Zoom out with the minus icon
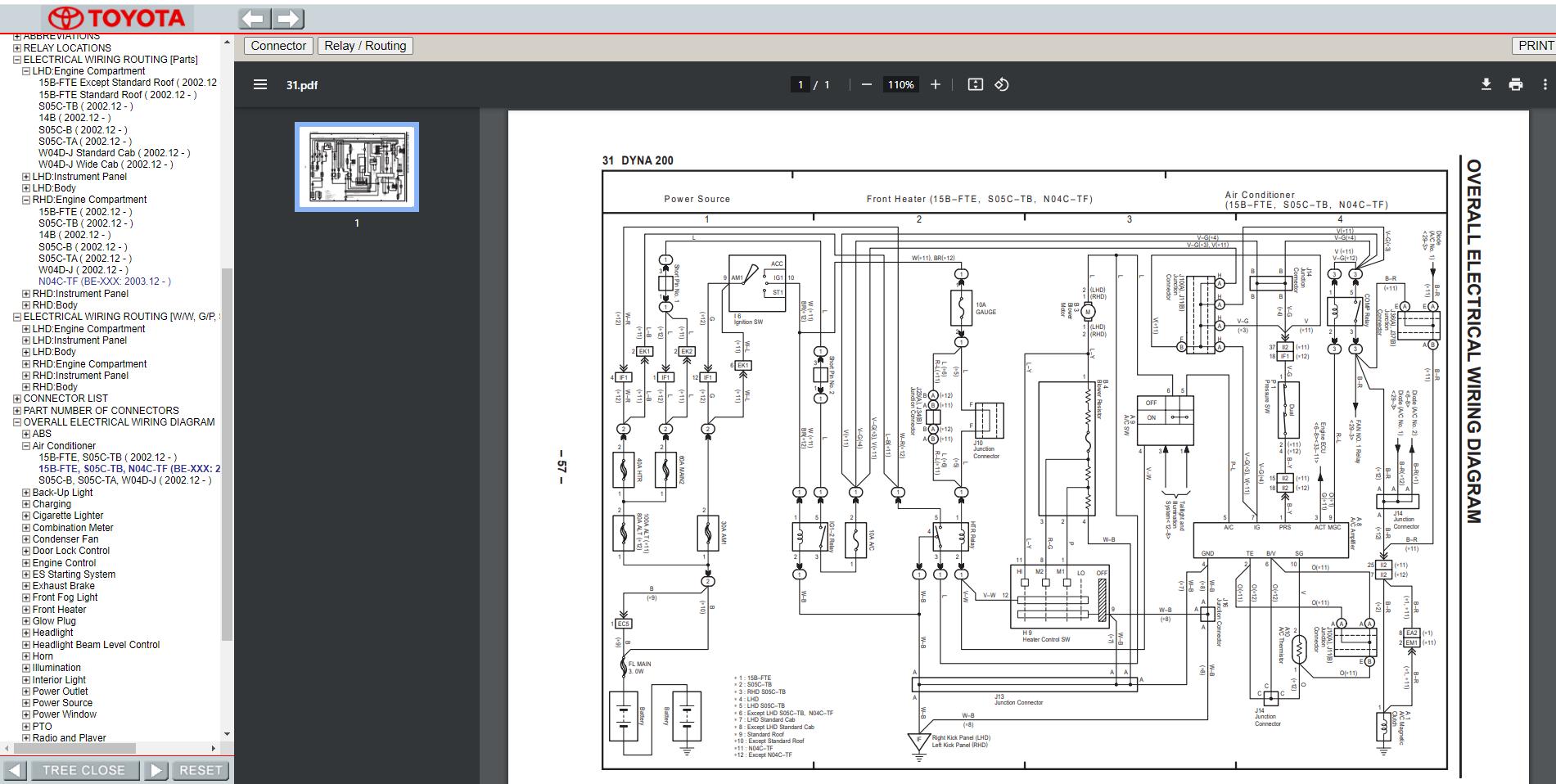1556x784 pixels. (867, 84)
